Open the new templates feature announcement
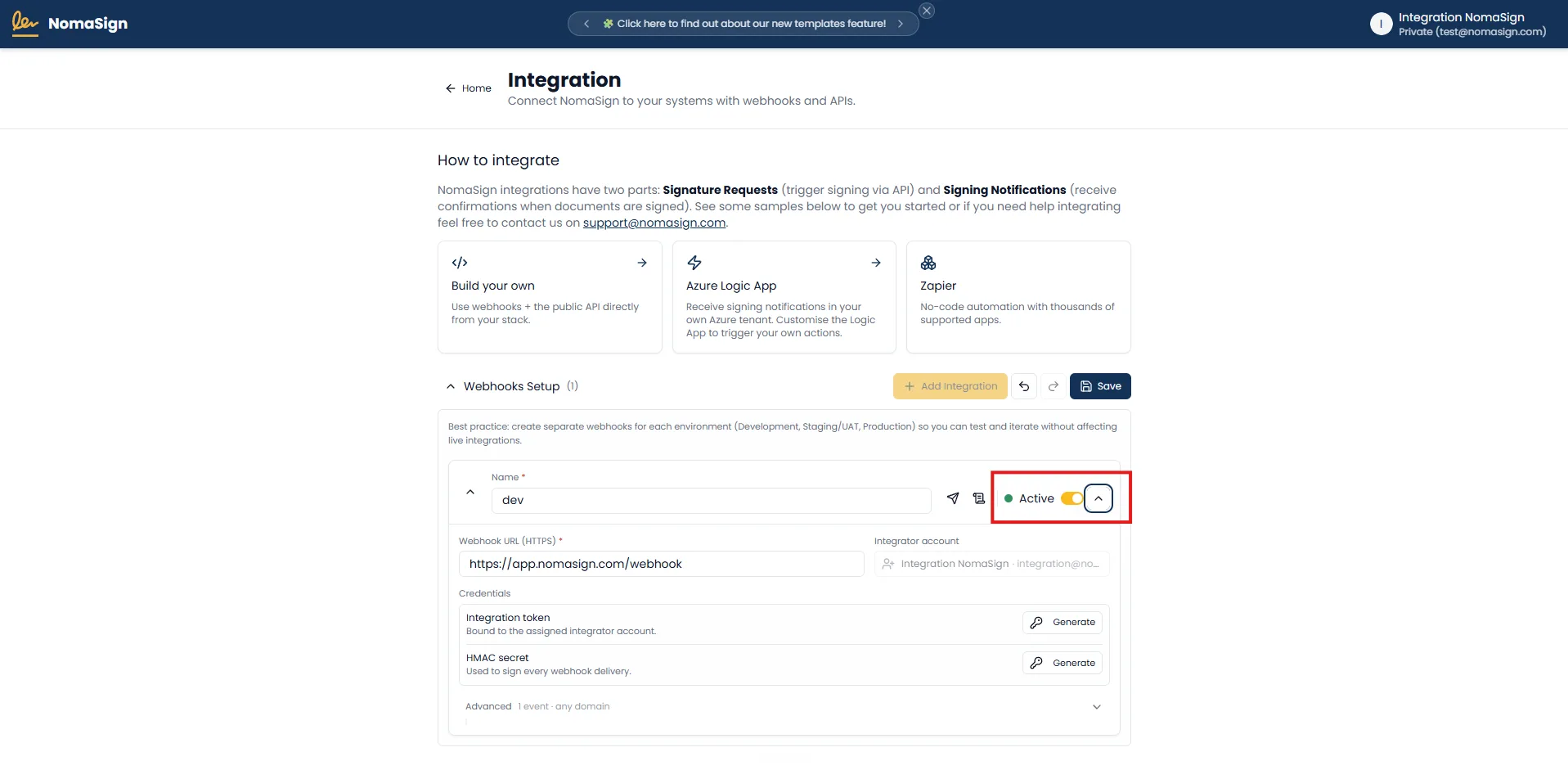Viewport: 1568px width, 770px height. [x=744, y=24]
